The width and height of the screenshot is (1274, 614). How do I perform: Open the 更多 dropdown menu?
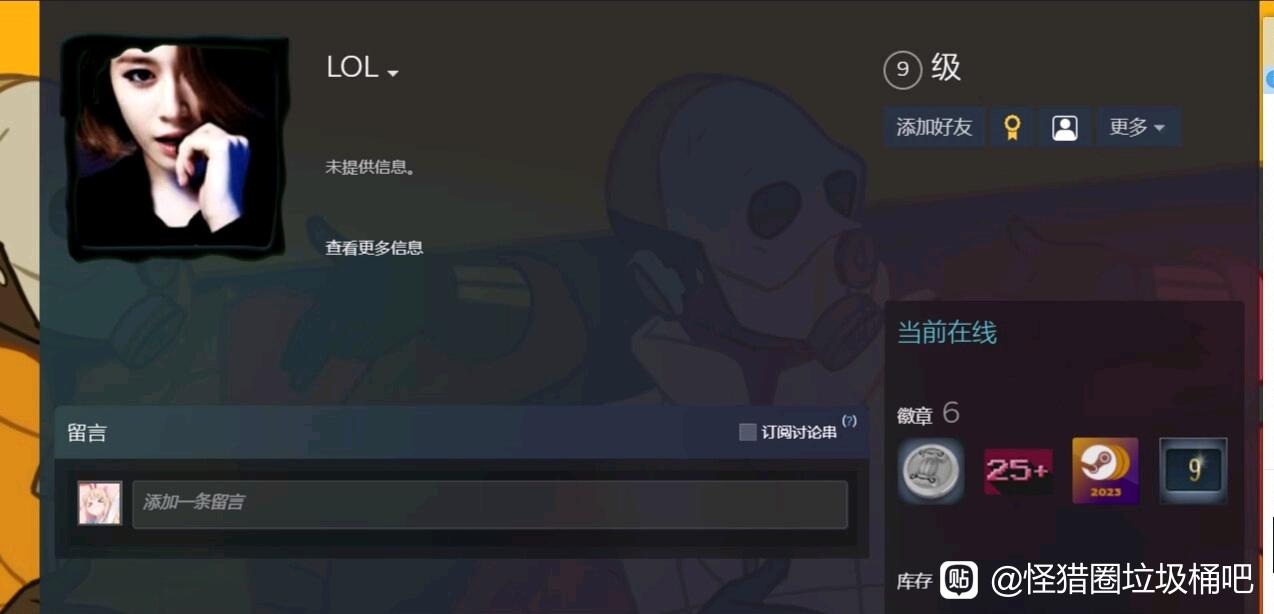click(x=1139, y=127)
